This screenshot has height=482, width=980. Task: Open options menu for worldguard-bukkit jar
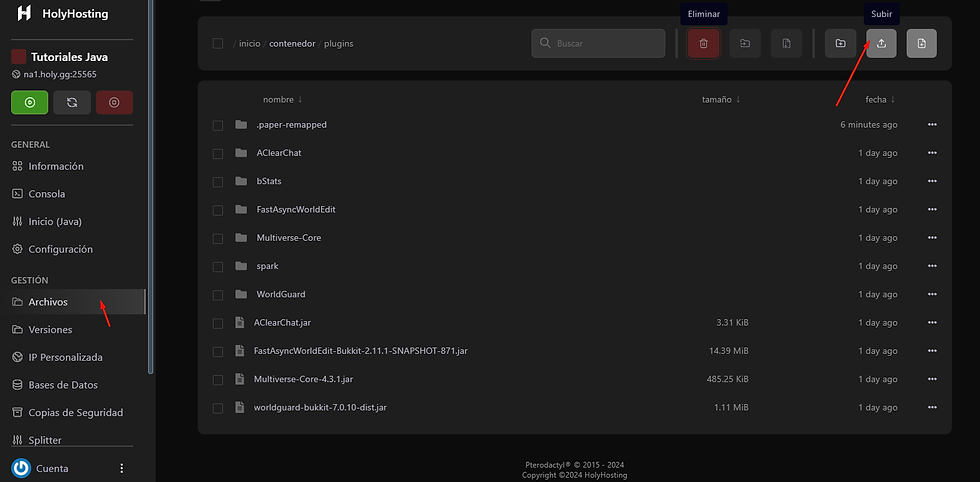click(932, 407)
